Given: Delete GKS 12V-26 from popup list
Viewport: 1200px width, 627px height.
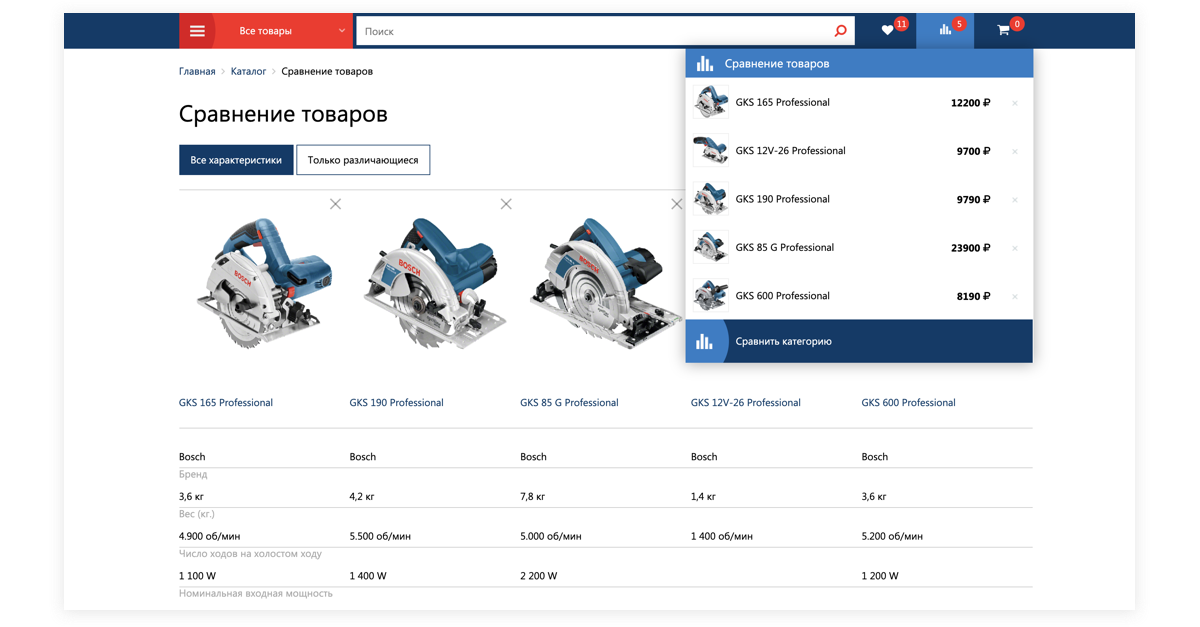Looking at the screenshot, I should 1014,152.
